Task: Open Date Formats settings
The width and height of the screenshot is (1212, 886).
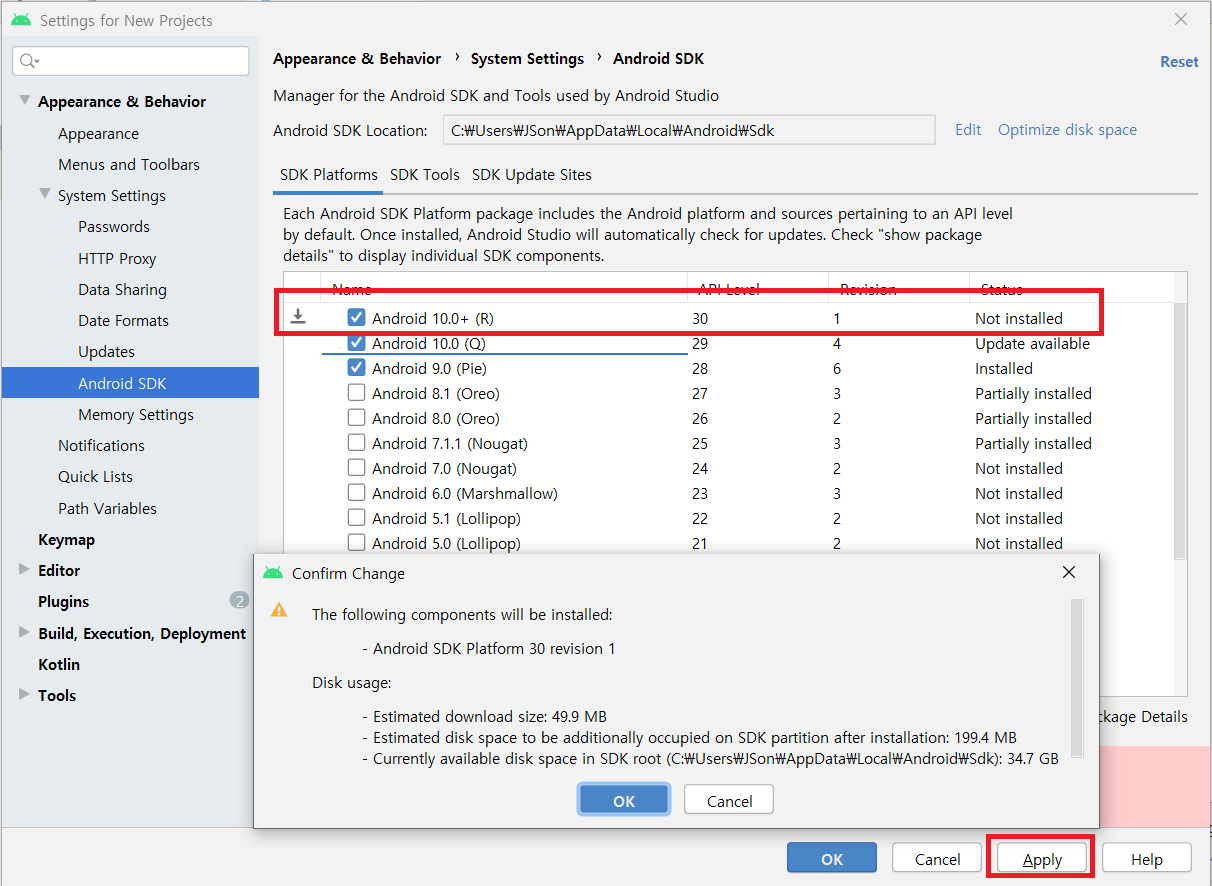Action: tap(123, 320)
